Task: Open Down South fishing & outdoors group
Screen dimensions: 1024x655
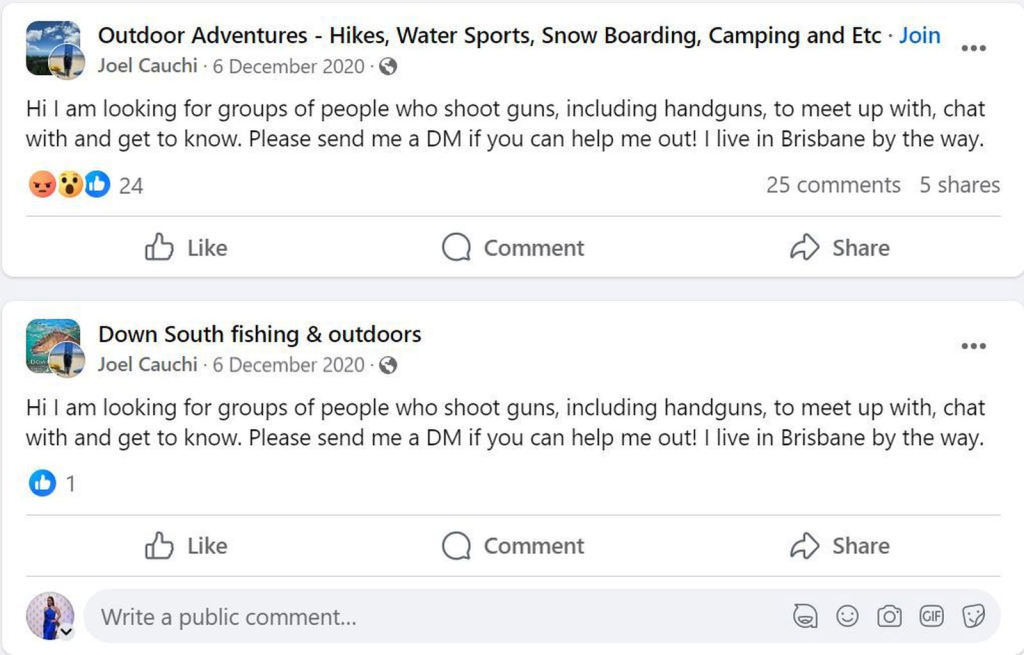Action: tap(259, 334)
